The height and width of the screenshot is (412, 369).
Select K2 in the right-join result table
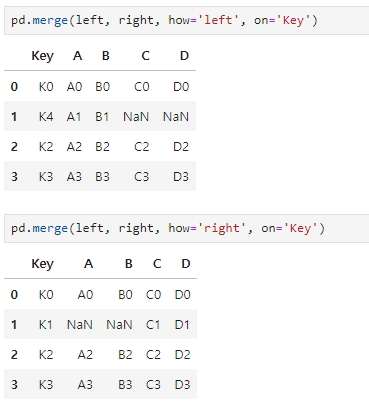click(46, 355)
